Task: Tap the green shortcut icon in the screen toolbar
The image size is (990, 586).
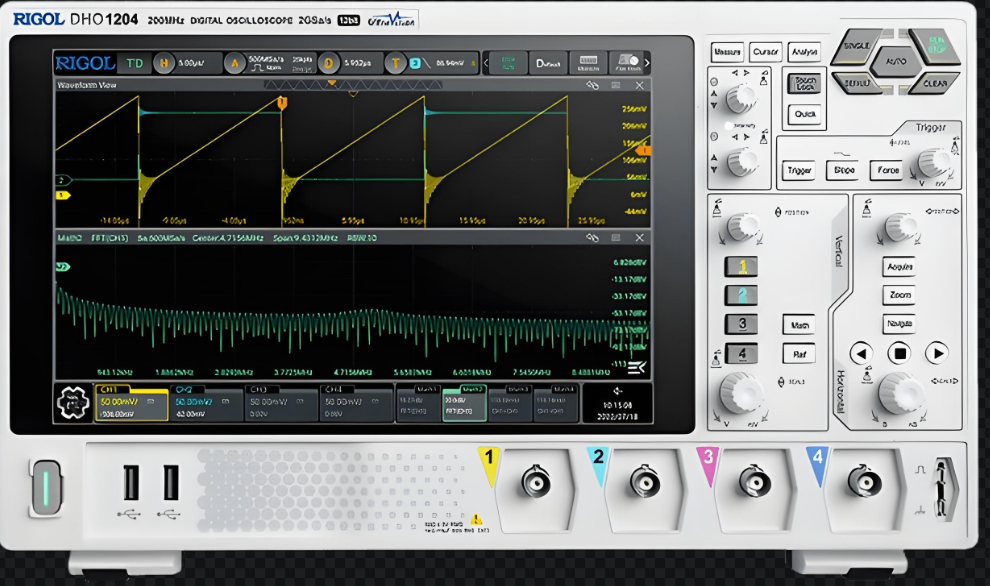Action: [x=508, y=63]
